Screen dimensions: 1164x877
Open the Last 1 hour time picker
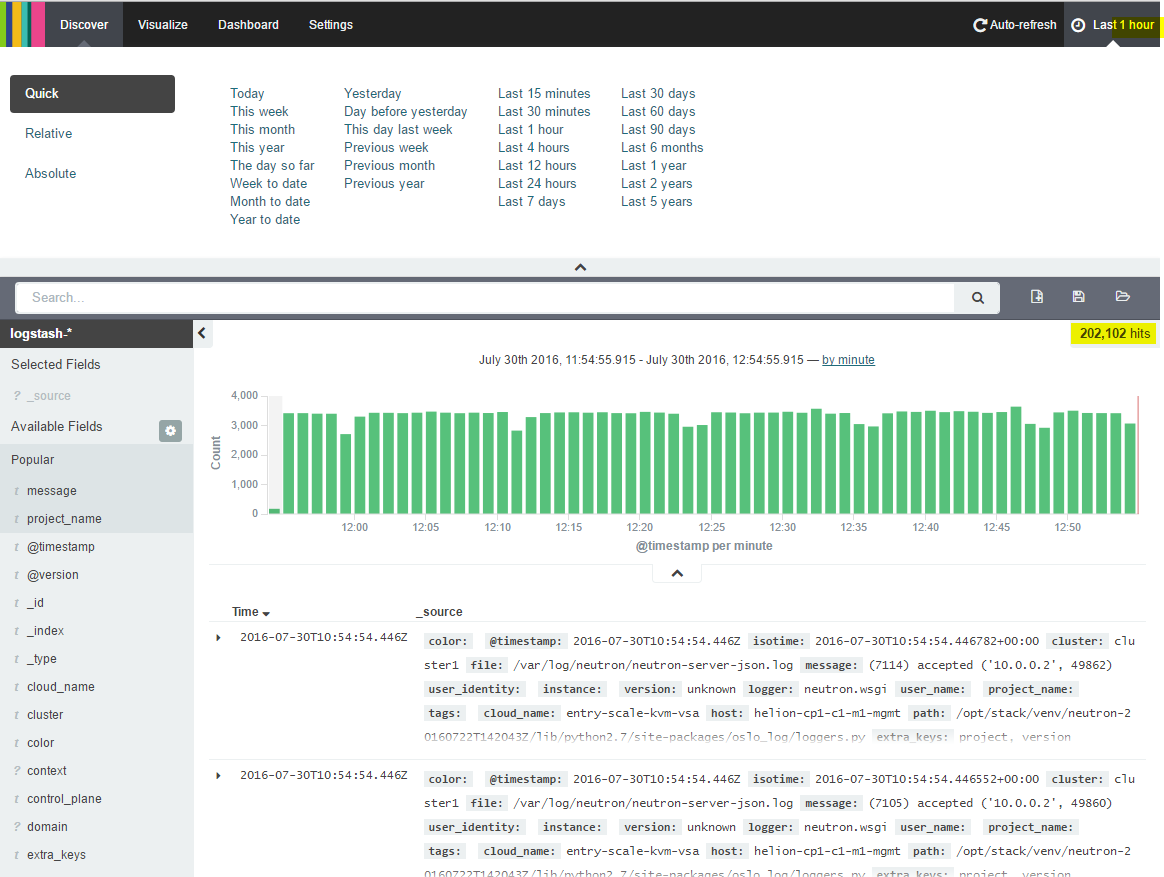1112,25
